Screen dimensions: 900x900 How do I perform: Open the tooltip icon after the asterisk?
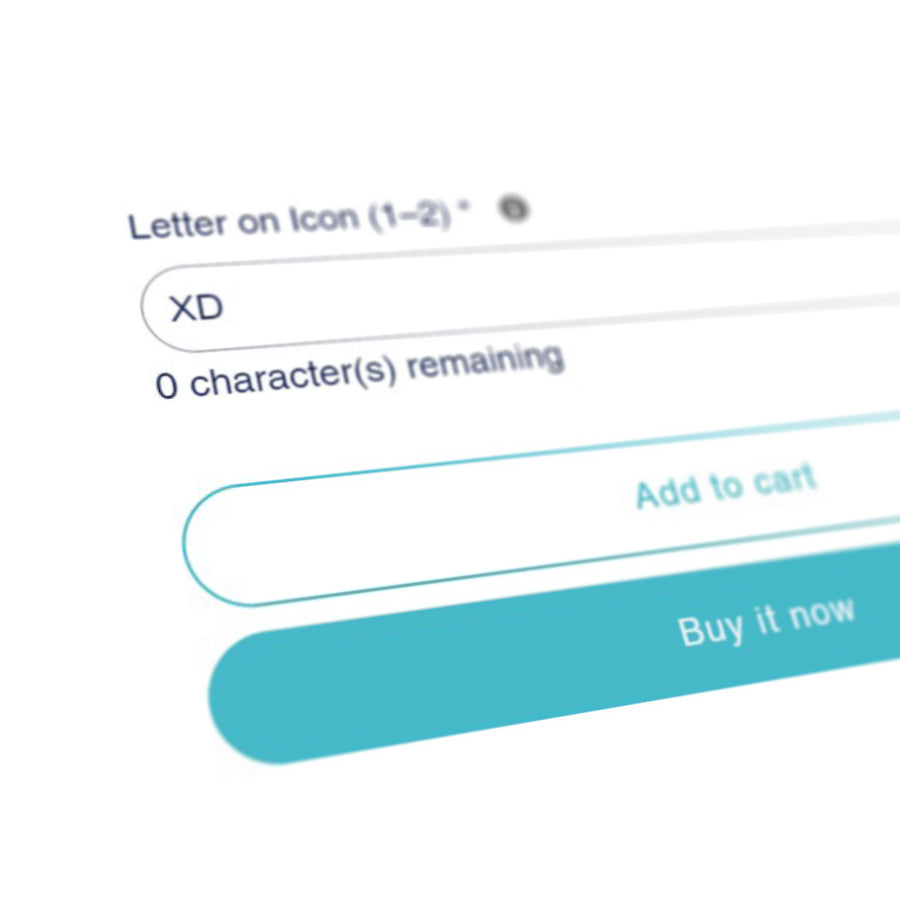click(514, 209)
